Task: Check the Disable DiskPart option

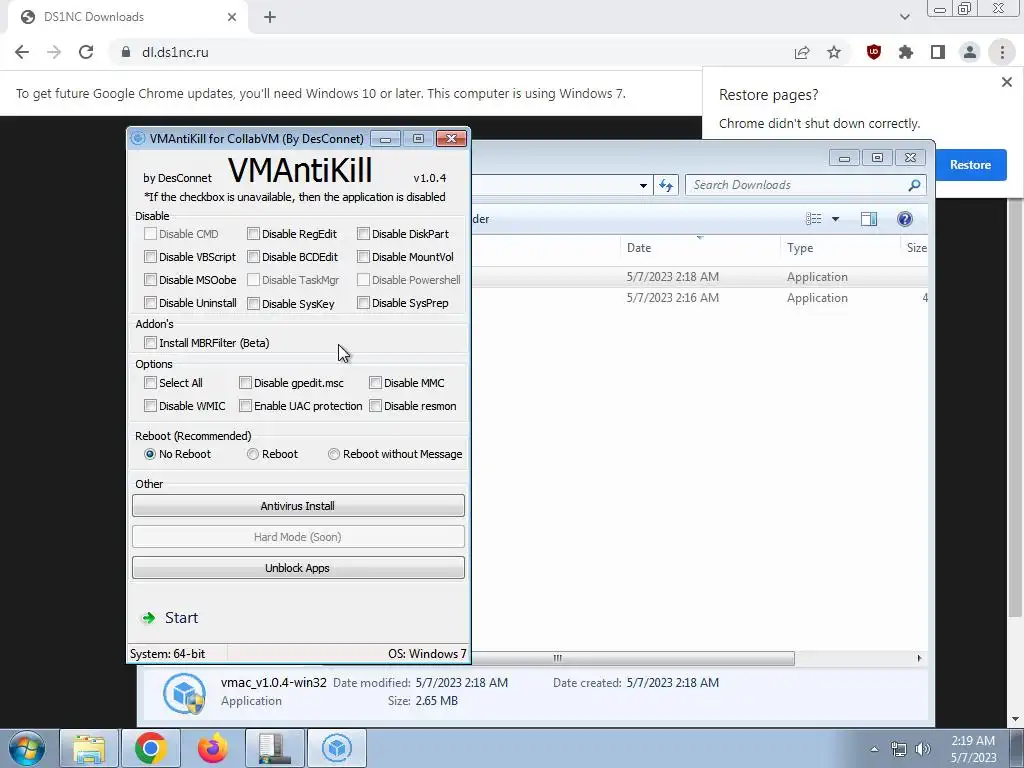Action: pos(363,234)
